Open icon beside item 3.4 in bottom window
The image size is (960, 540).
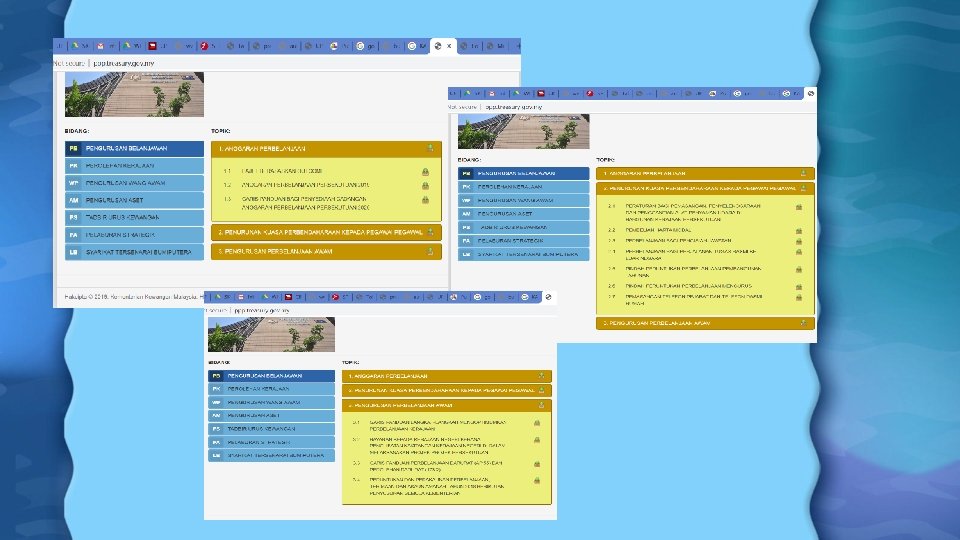click(x=536, y=481)
